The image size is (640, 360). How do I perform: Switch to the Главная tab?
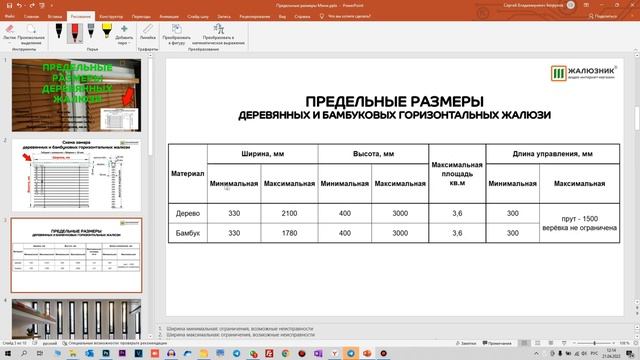point(31,16)
